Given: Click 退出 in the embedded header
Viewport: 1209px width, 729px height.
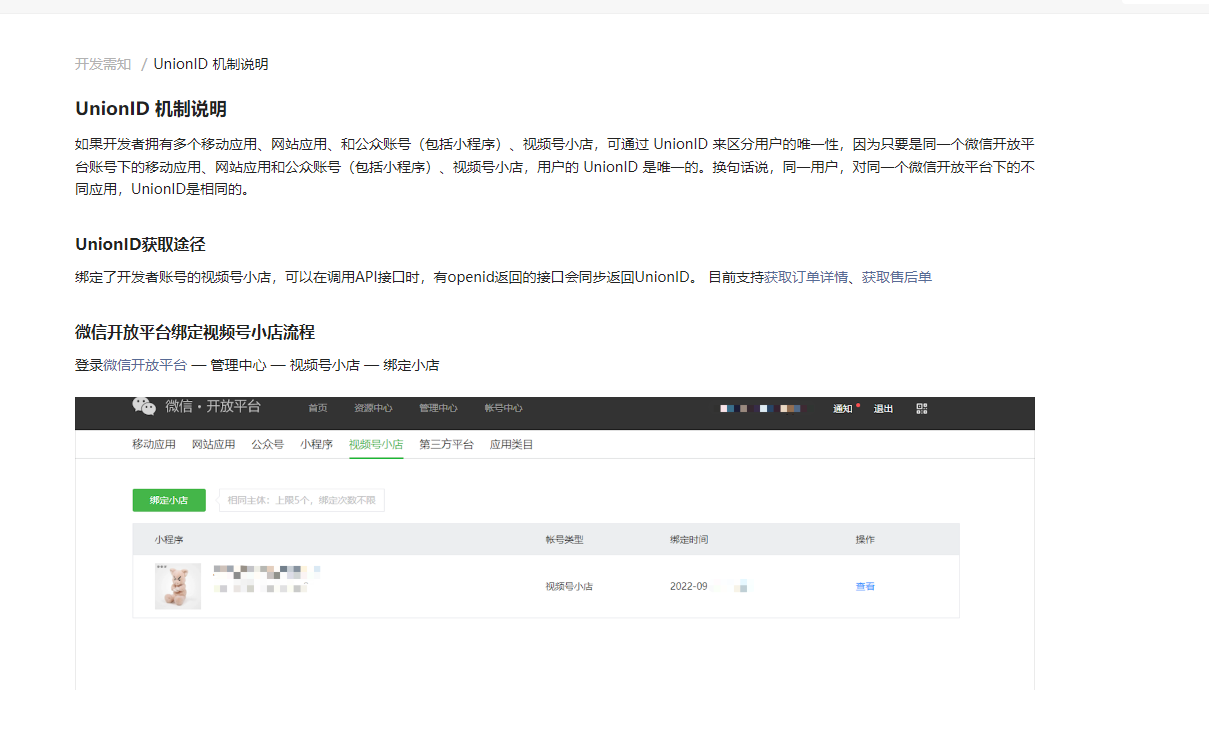Looking at the screenshot, I should [x=884, y=408].
